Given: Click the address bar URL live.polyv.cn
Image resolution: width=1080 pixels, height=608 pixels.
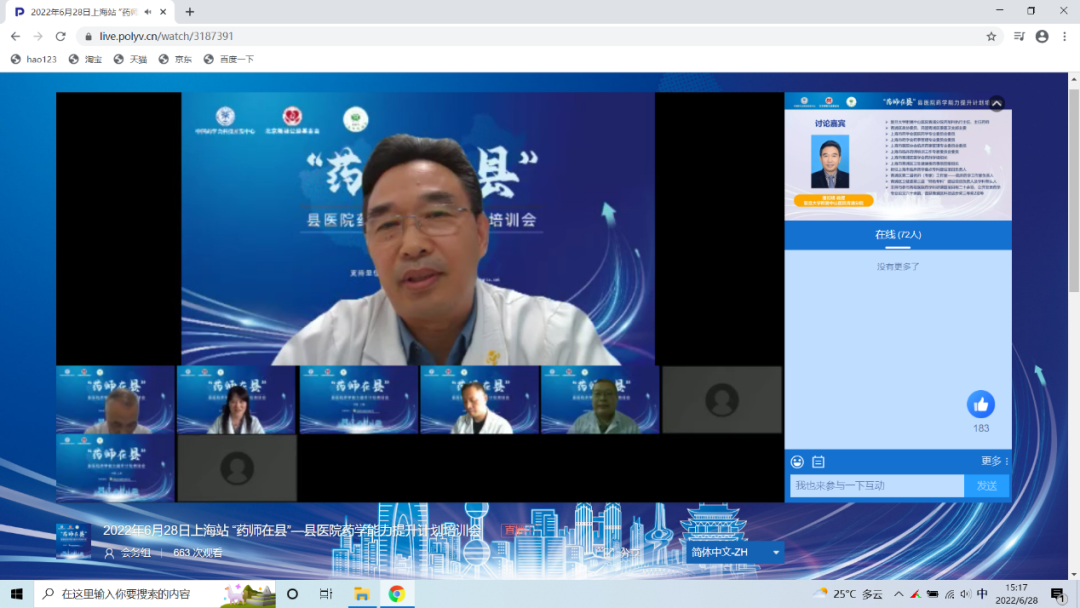Looking at the screenshot, I should click(x=166, y=36).
